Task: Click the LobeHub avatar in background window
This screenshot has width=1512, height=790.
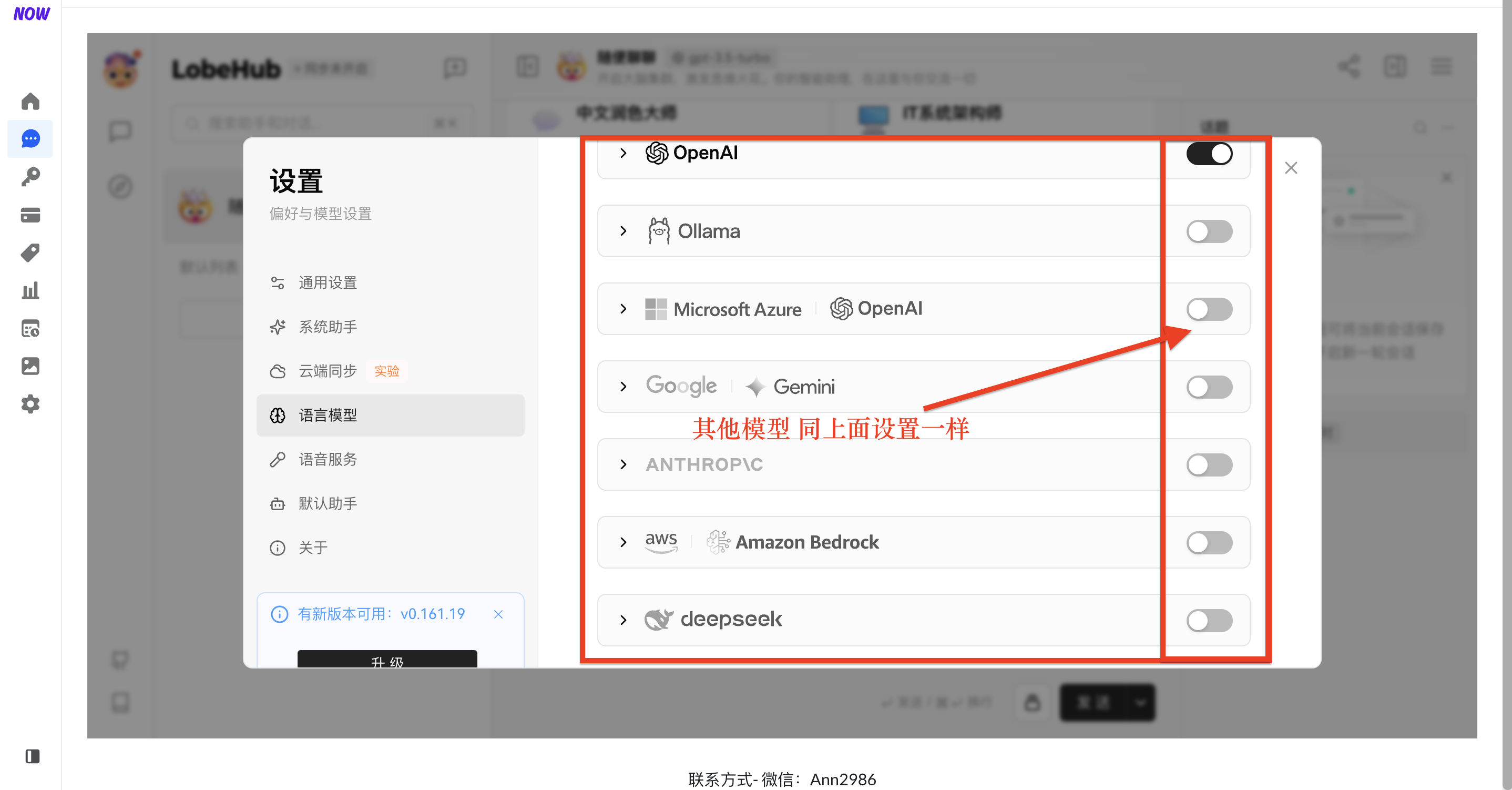Action: 121,69
